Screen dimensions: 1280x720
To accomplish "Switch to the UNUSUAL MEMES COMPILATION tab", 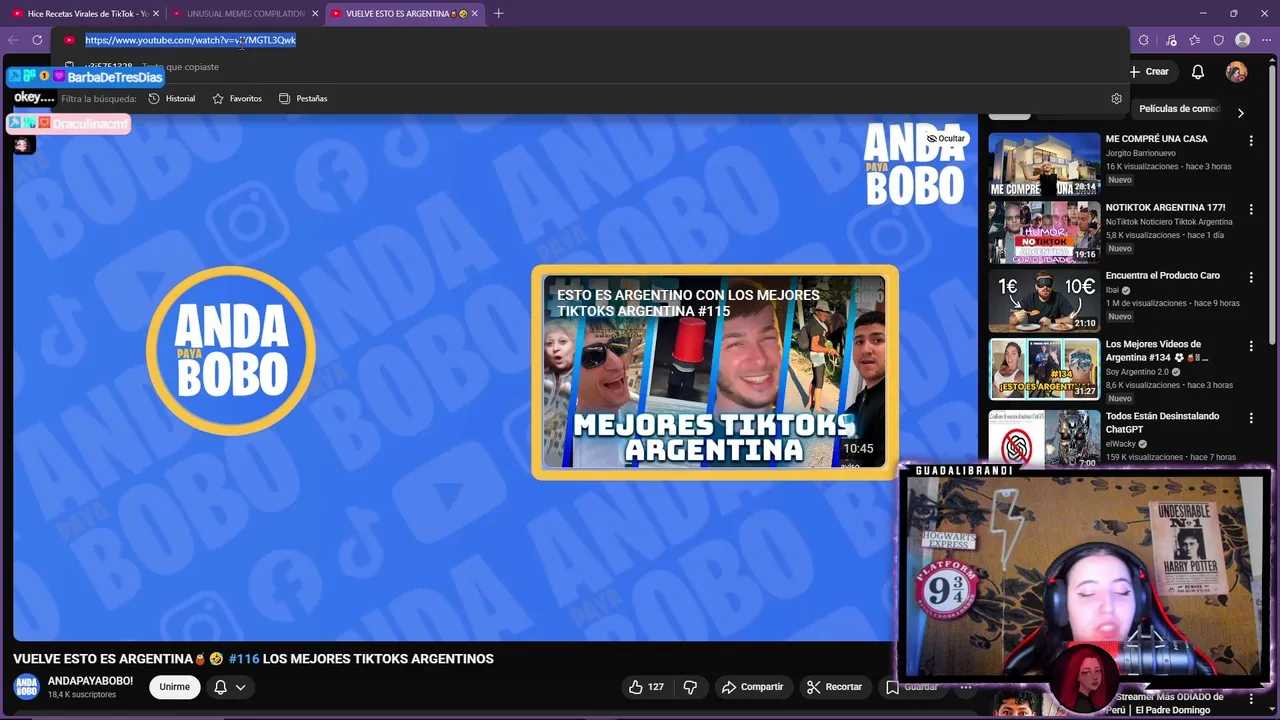I will point(245,13).
